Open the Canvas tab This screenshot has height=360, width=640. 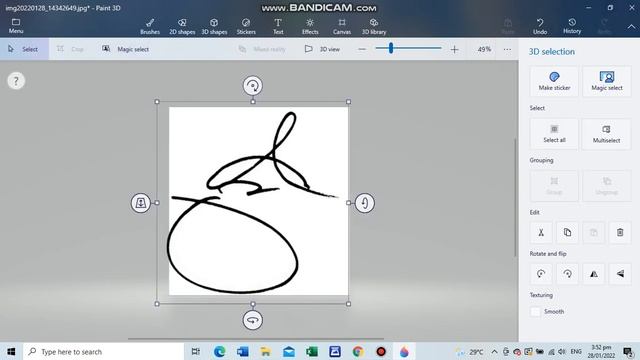(x=342, y=27)
